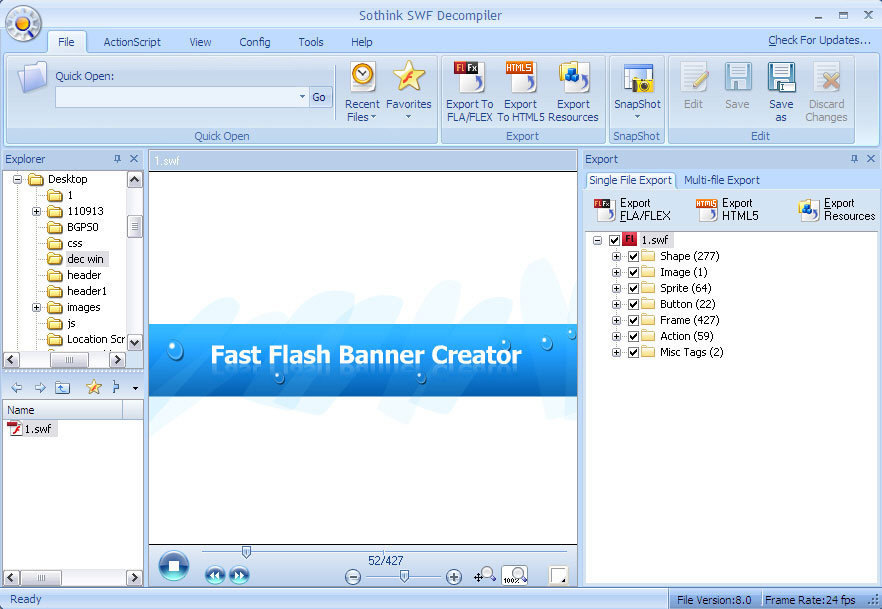
Task: Move the frame position slider handle
Action: (x=246, y=552)
